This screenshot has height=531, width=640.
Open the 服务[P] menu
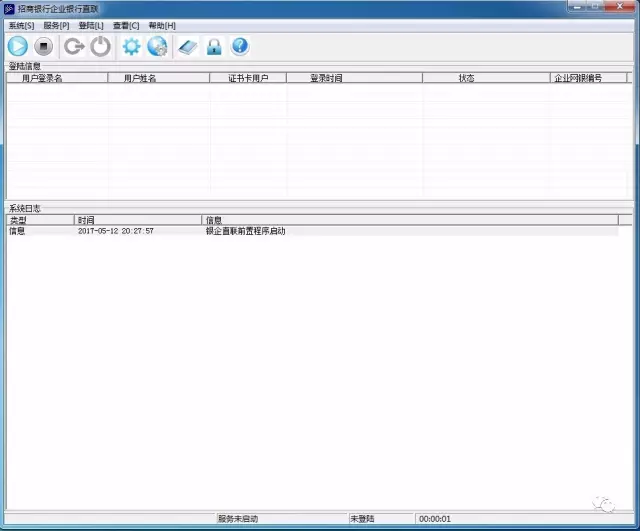(x=56, y=24)
